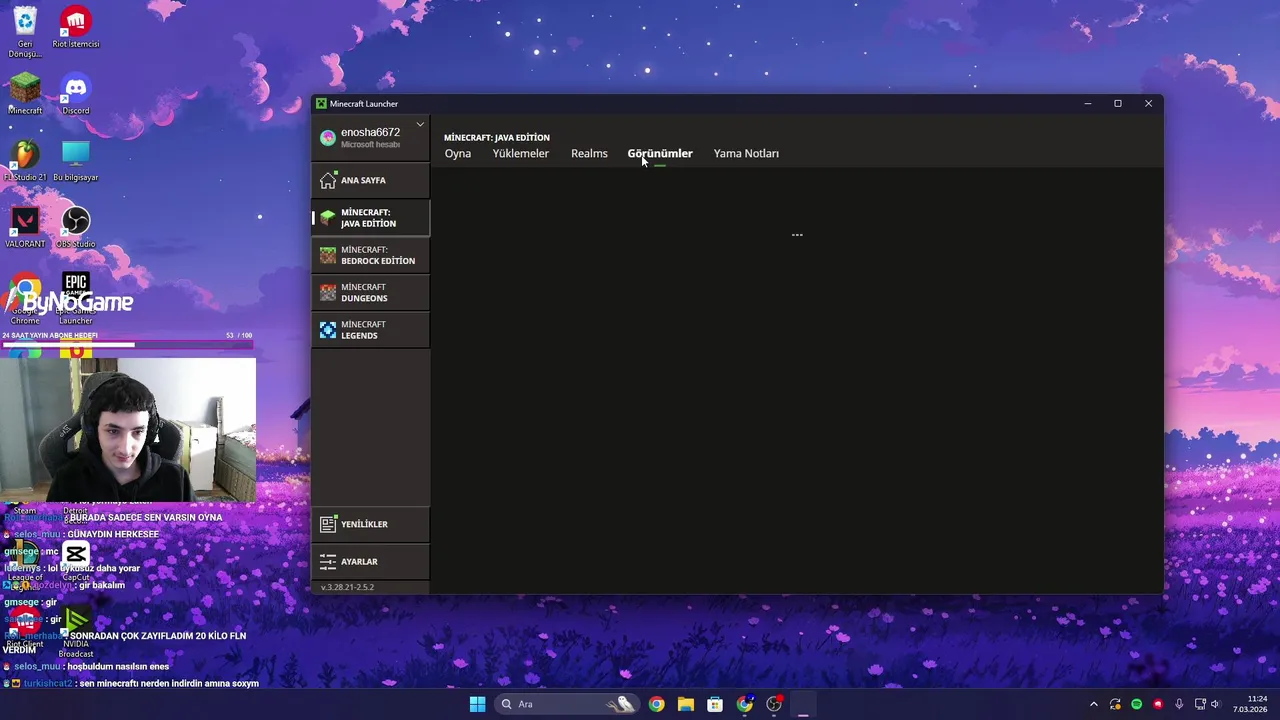Select the Recycle Bin desktop icon
Image resolution: width=1280 pixels, height=720 pixels.
25,32
